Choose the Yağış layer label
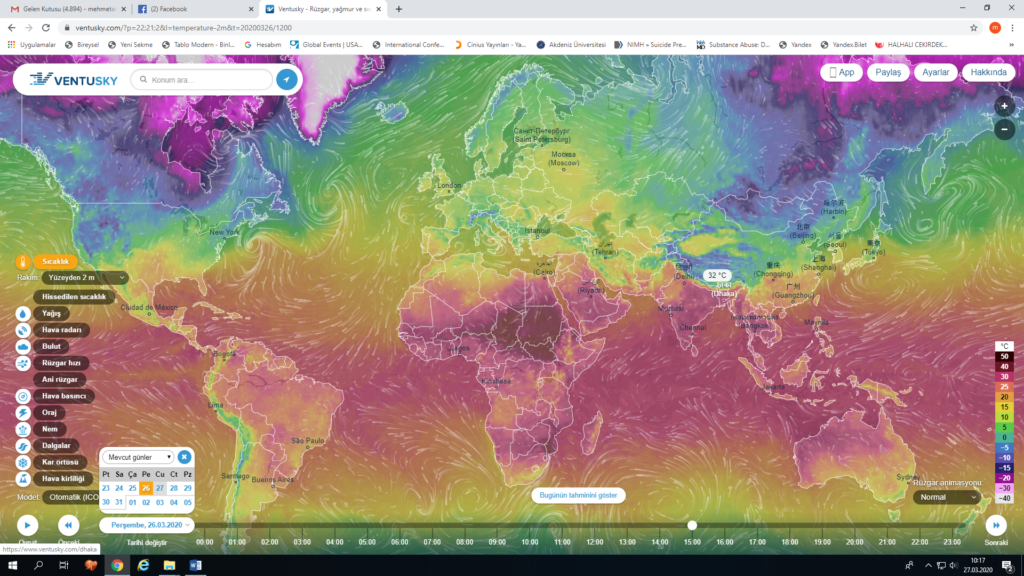 pos(51,313)
